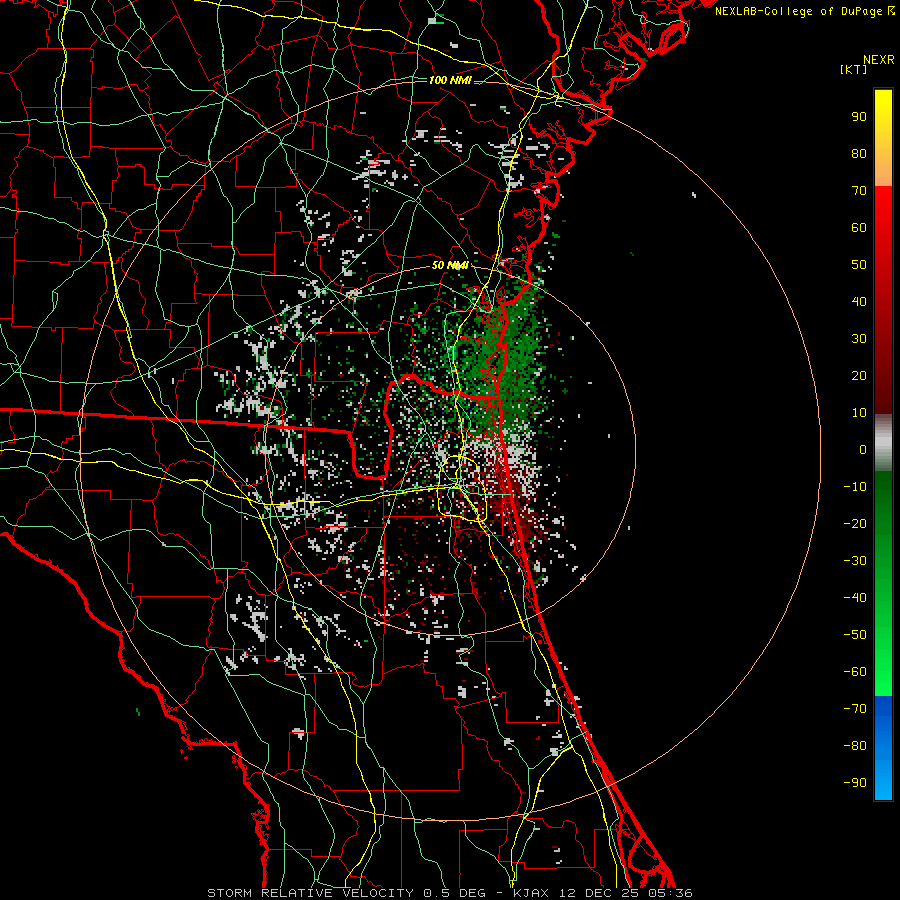The width and height of the screenshot is (900, 900).
Task: Click the 70 knot legend label
Action: point(859,191)
